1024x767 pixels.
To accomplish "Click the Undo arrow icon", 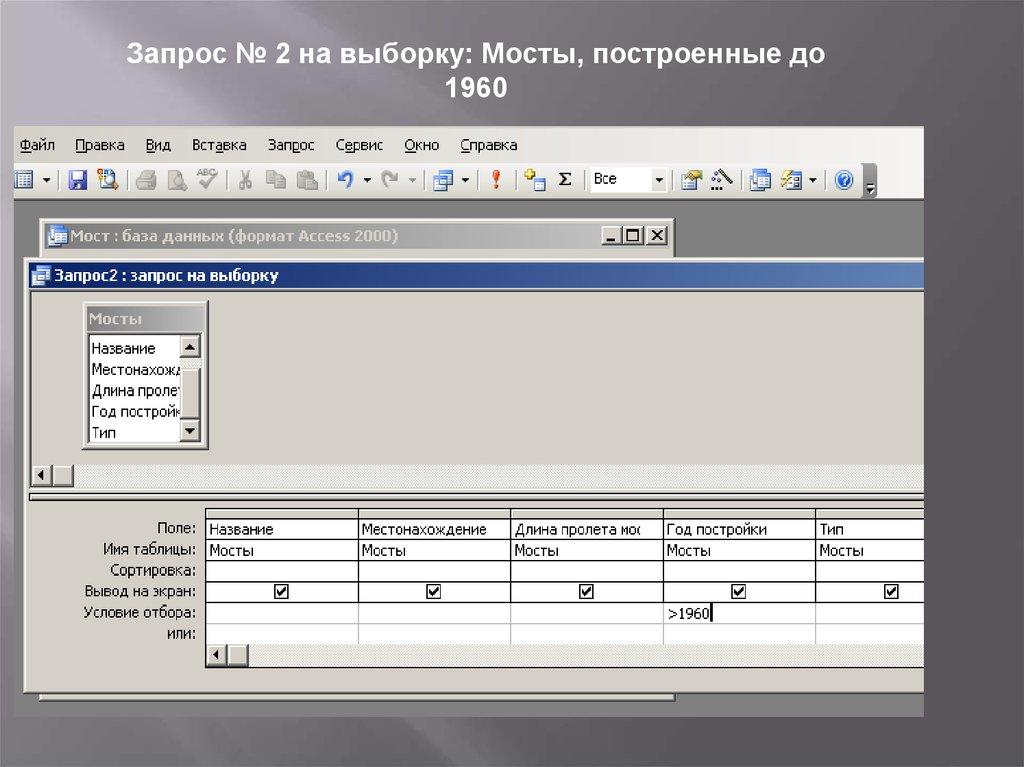I will (345, 180).
